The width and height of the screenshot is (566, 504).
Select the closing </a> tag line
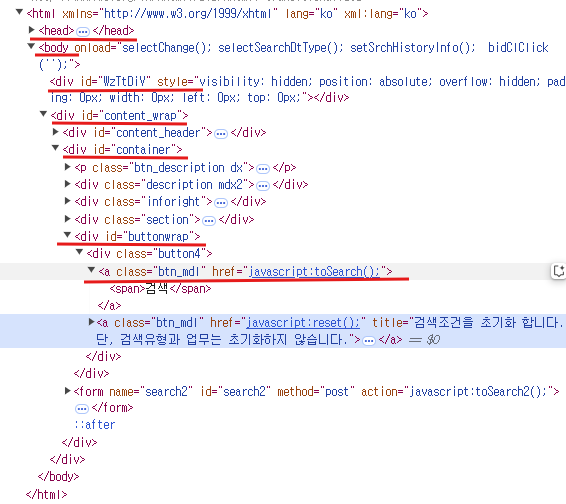109,305
